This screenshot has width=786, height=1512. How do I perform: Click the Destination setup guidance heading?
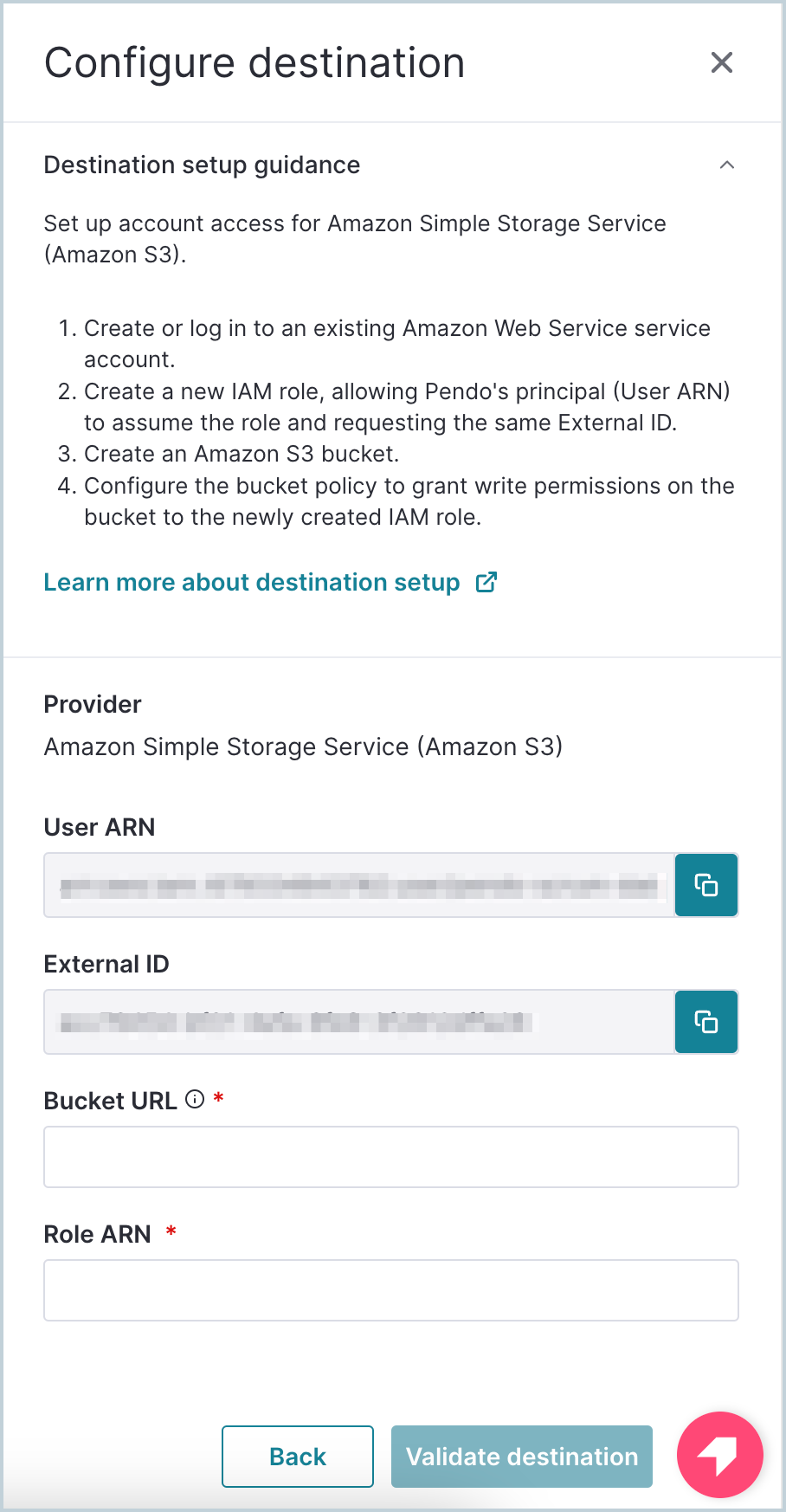pos(202,165)
